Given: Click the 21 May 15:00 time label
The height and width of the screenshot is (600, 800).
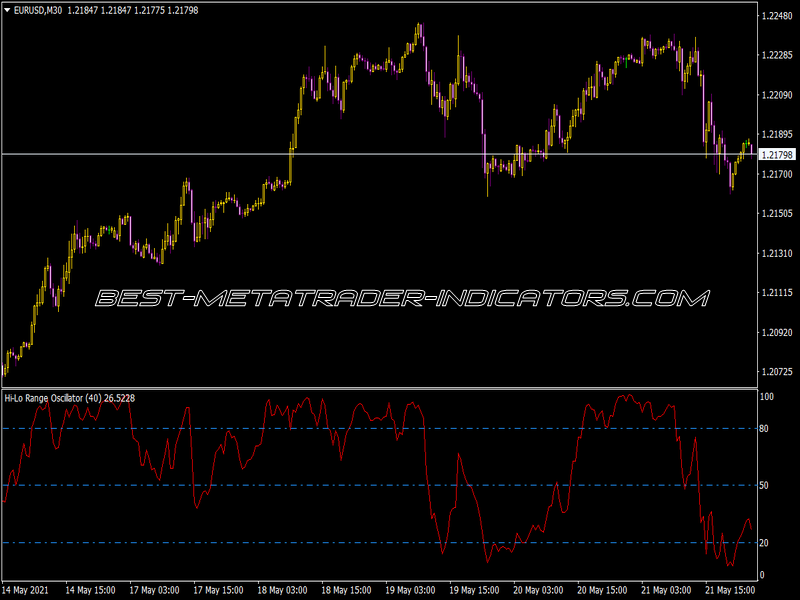Looking at the screenshot, I should (x=731, y=590).
